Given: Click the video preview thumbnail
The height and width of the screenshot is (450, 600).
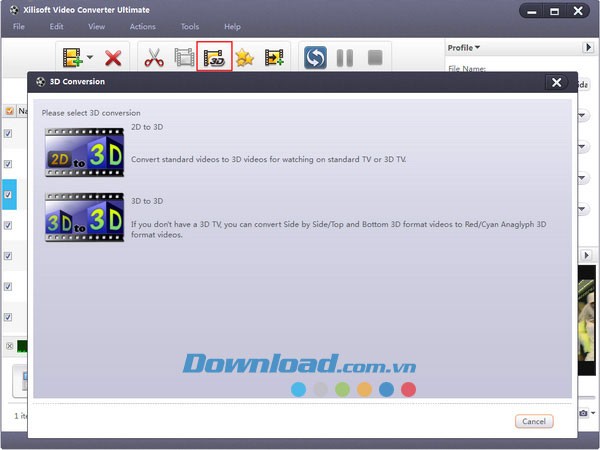Looking at the screenshot, I should [x=587, y=320].
